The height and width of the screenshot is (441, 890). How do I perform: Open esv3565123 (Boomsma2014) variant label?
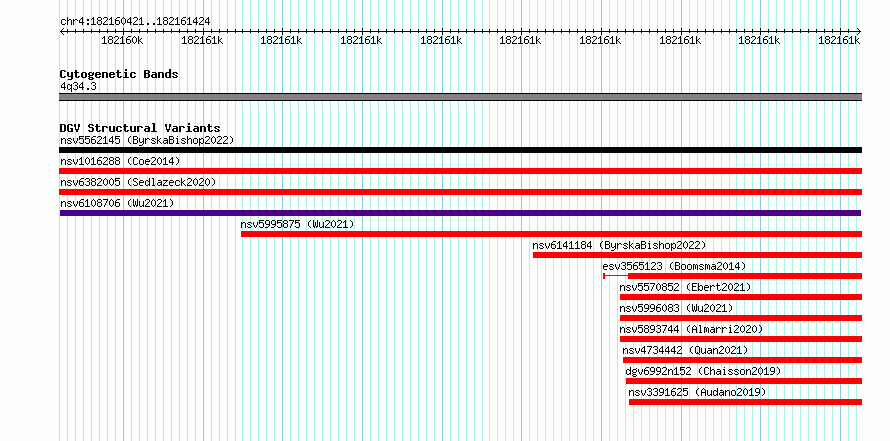(x=674, y=266)
